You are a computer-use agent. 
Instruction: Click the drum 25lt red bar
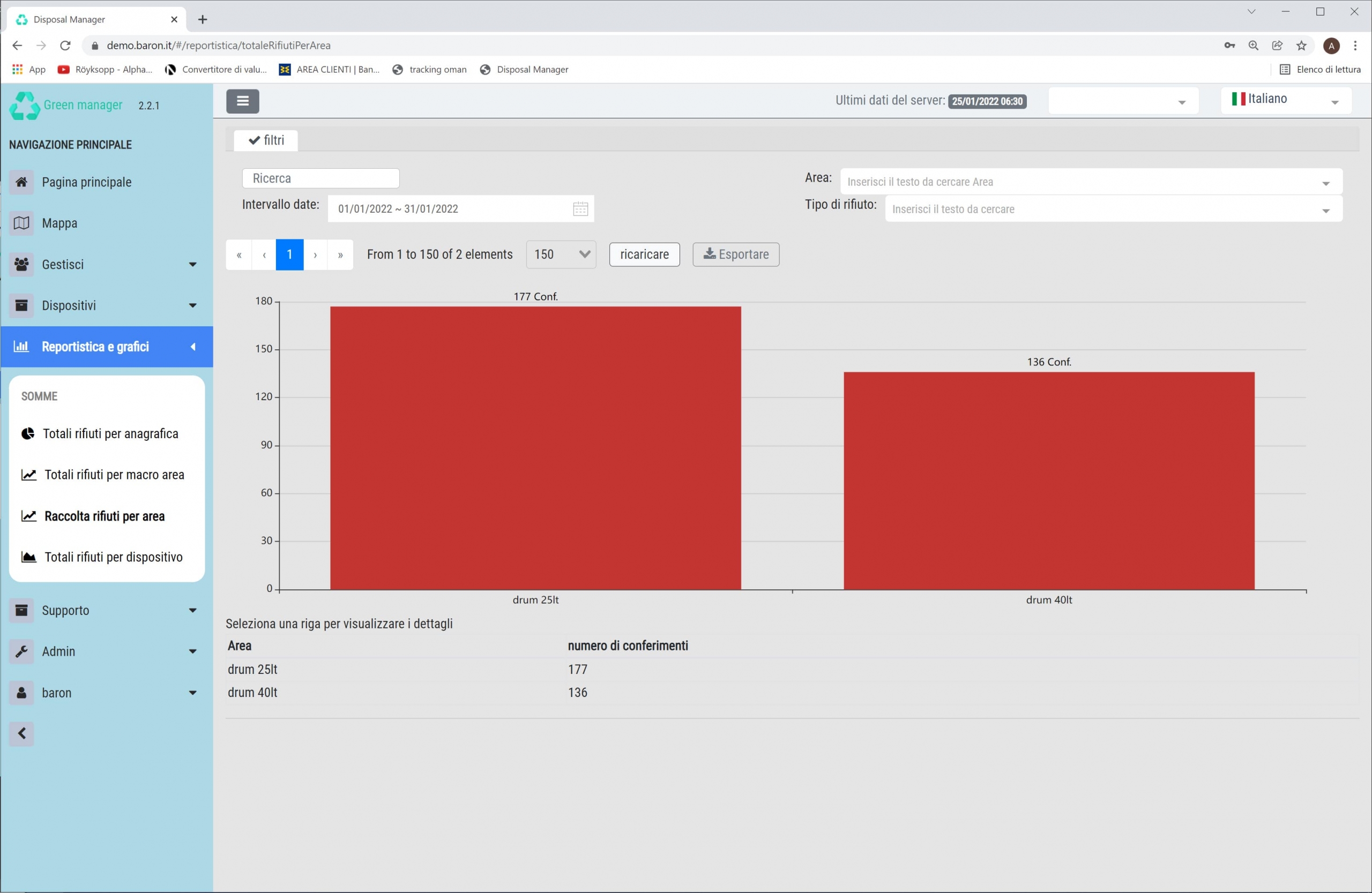tap(535, 448)
